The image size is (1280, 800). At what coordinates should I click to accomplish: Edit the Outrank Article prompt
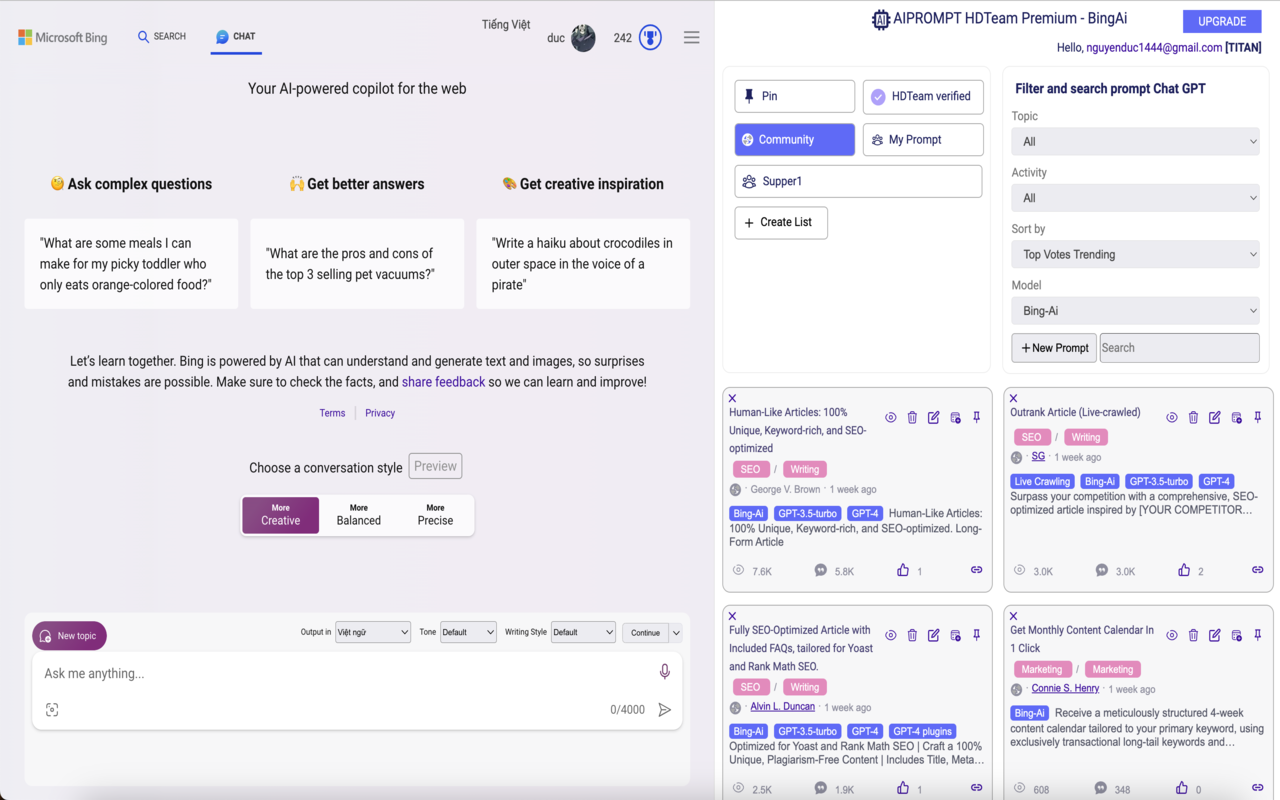tap(1214, 417)
